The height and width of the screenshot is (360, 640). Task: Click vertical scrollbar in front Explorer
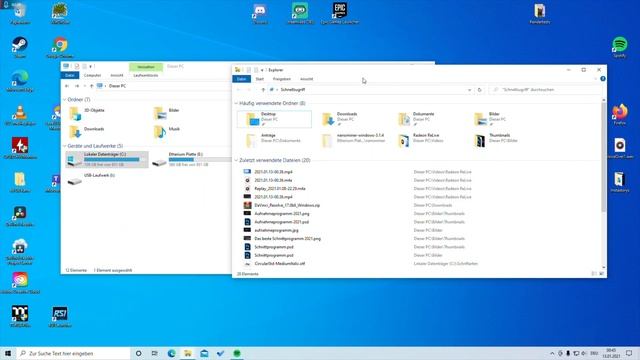[604, 157]
